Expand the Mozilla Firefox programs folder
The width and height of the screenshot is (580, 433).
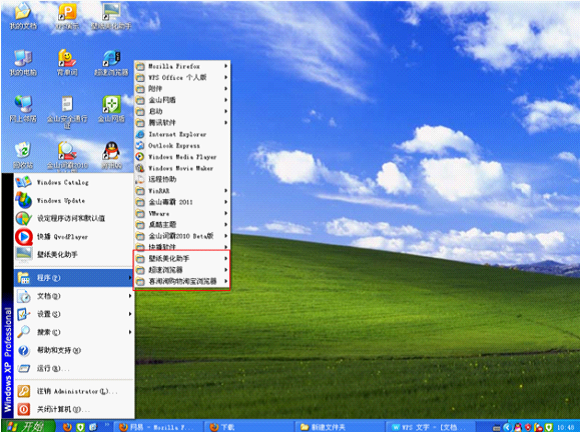(182, 66)
